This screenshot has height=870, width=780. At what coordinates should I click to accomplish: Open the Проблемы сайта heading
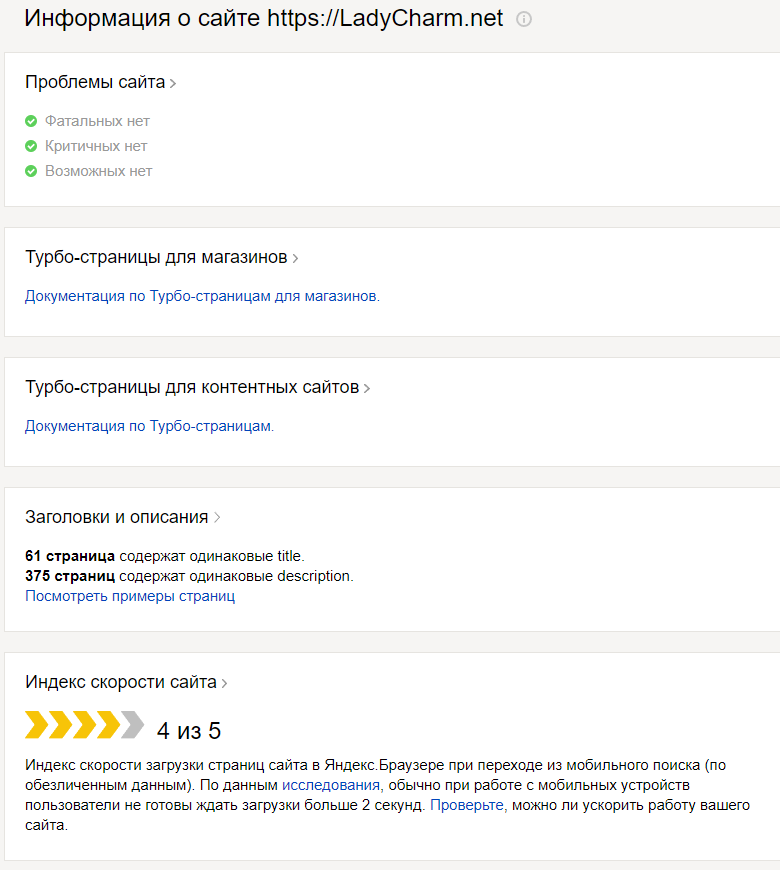click(x=95, y=82)
